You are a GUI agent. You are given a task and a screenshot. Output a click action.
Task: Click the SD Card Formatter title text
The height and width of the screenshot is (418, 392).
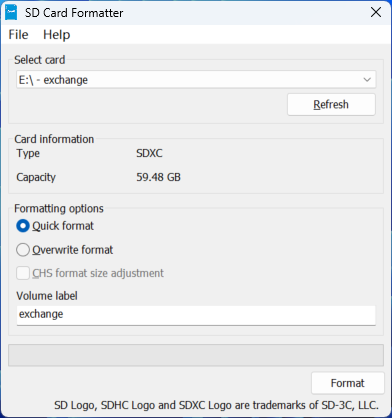click(x=74, y=13)
